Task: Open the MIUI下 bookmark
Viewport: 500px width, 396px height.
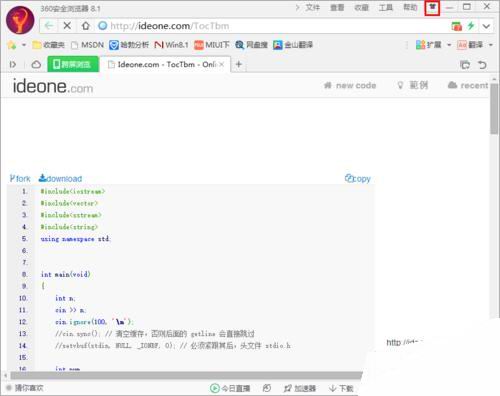Action: coord(212,45)
